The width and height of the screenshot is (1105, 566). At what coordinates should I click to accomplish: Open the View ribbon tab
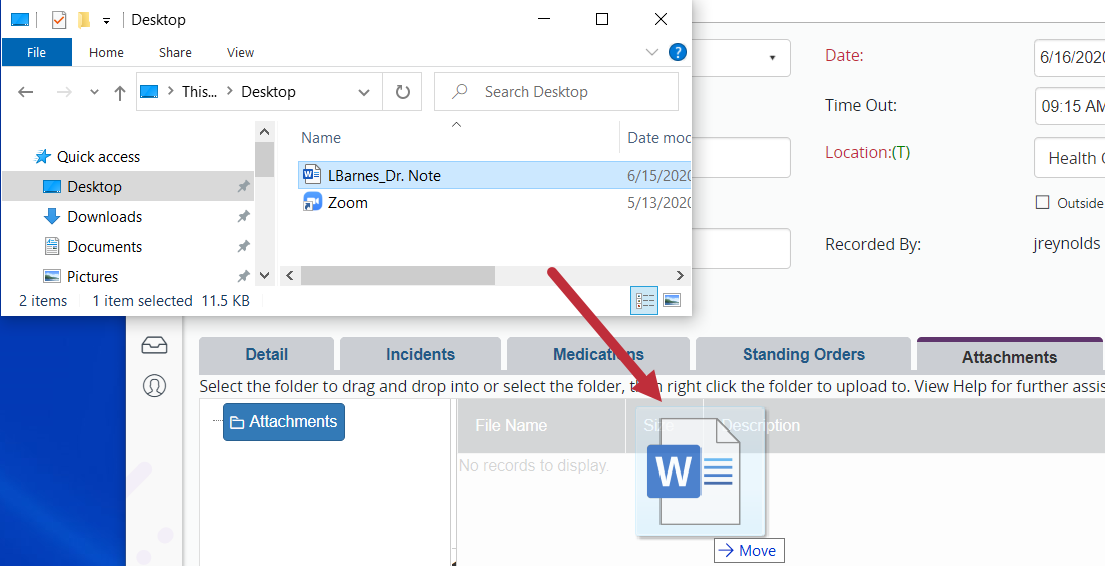(x=240, y=52)
